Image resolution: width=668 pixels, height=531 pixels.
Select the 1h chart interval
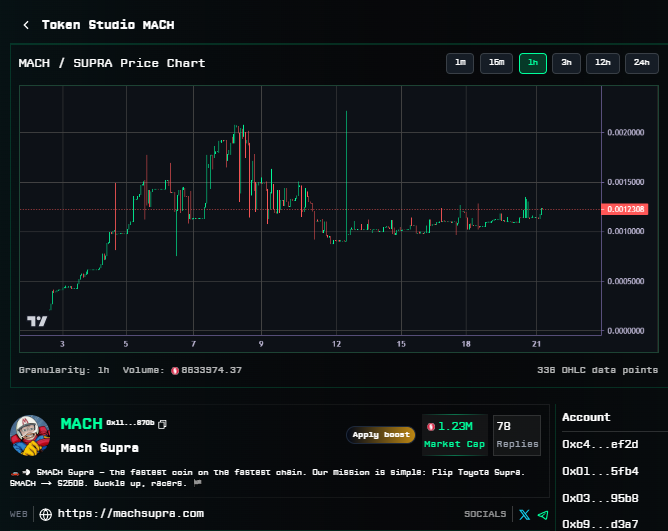coord(533,63)
